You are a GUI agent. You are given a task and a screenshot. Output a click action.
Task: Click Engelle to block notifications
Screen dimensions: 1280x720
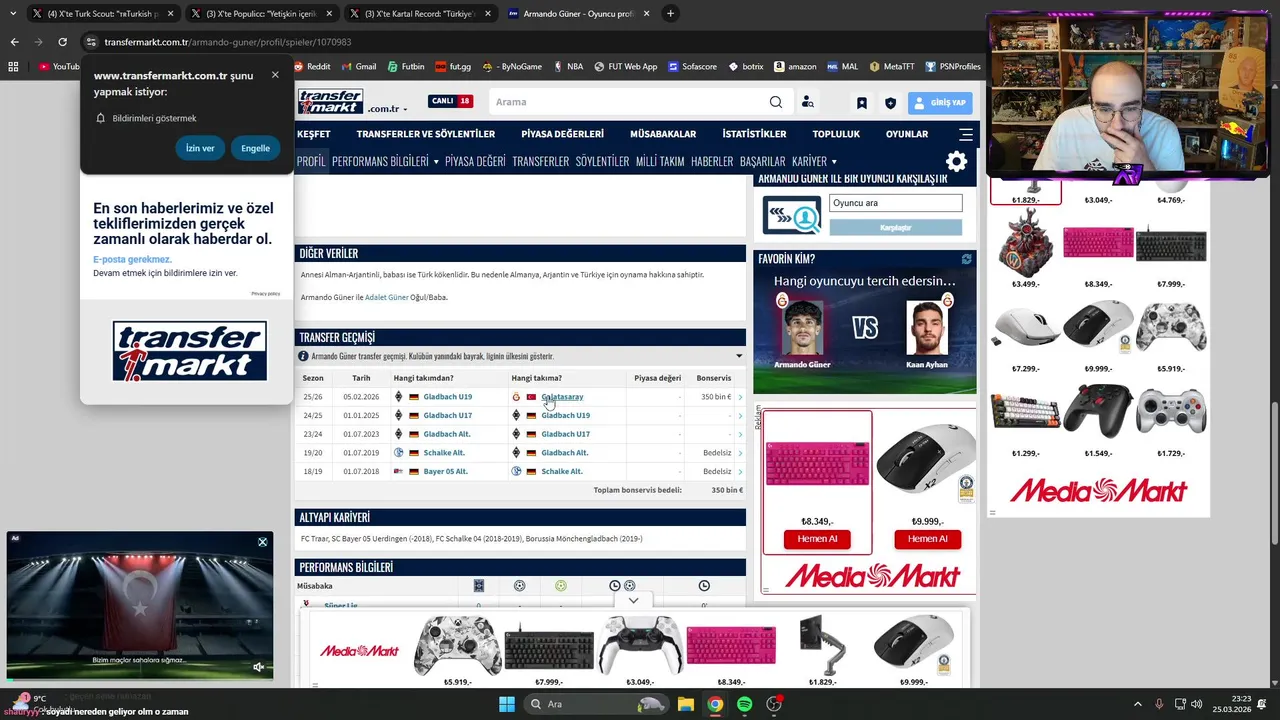click(255, 148)
